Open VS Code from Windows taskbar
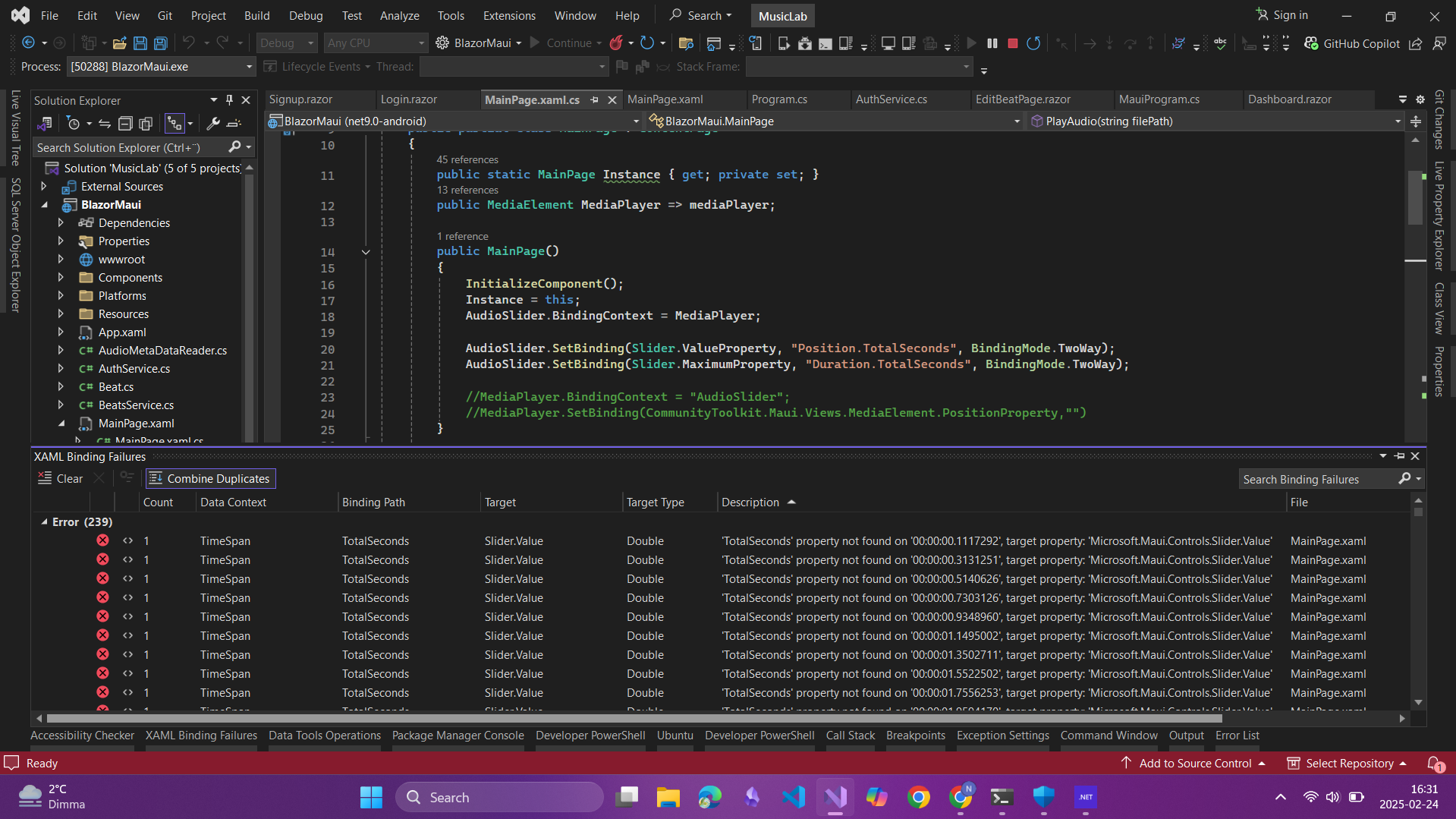Viewport: 1456px width, 819px height. click(794, 797)
